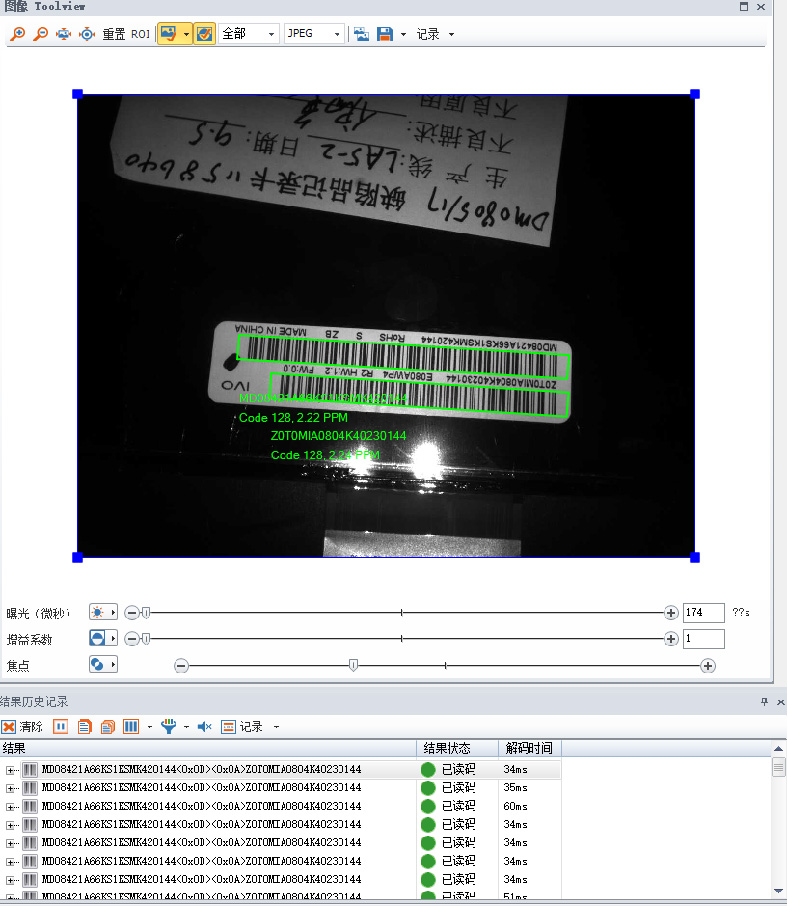Open the results history 记录 dropdown arrow
788x906 pixels.
click(276, 727)
